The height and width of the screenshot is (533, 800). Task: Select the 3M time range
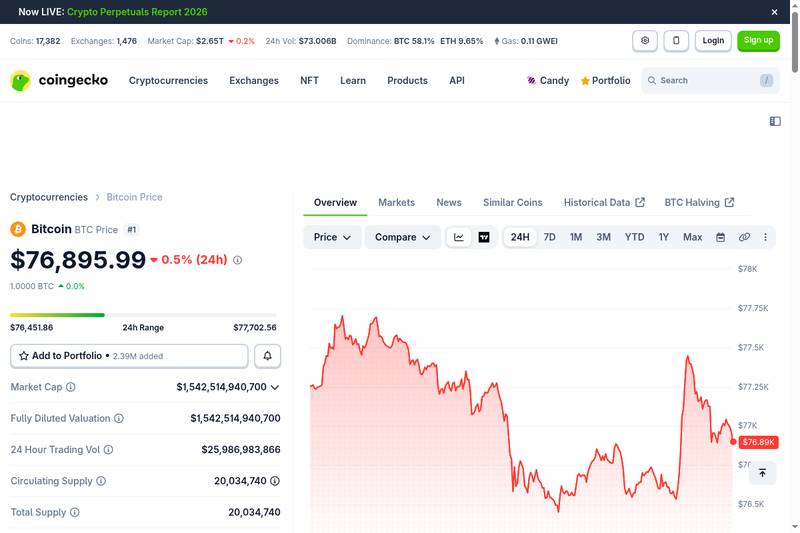pos(604,237)
